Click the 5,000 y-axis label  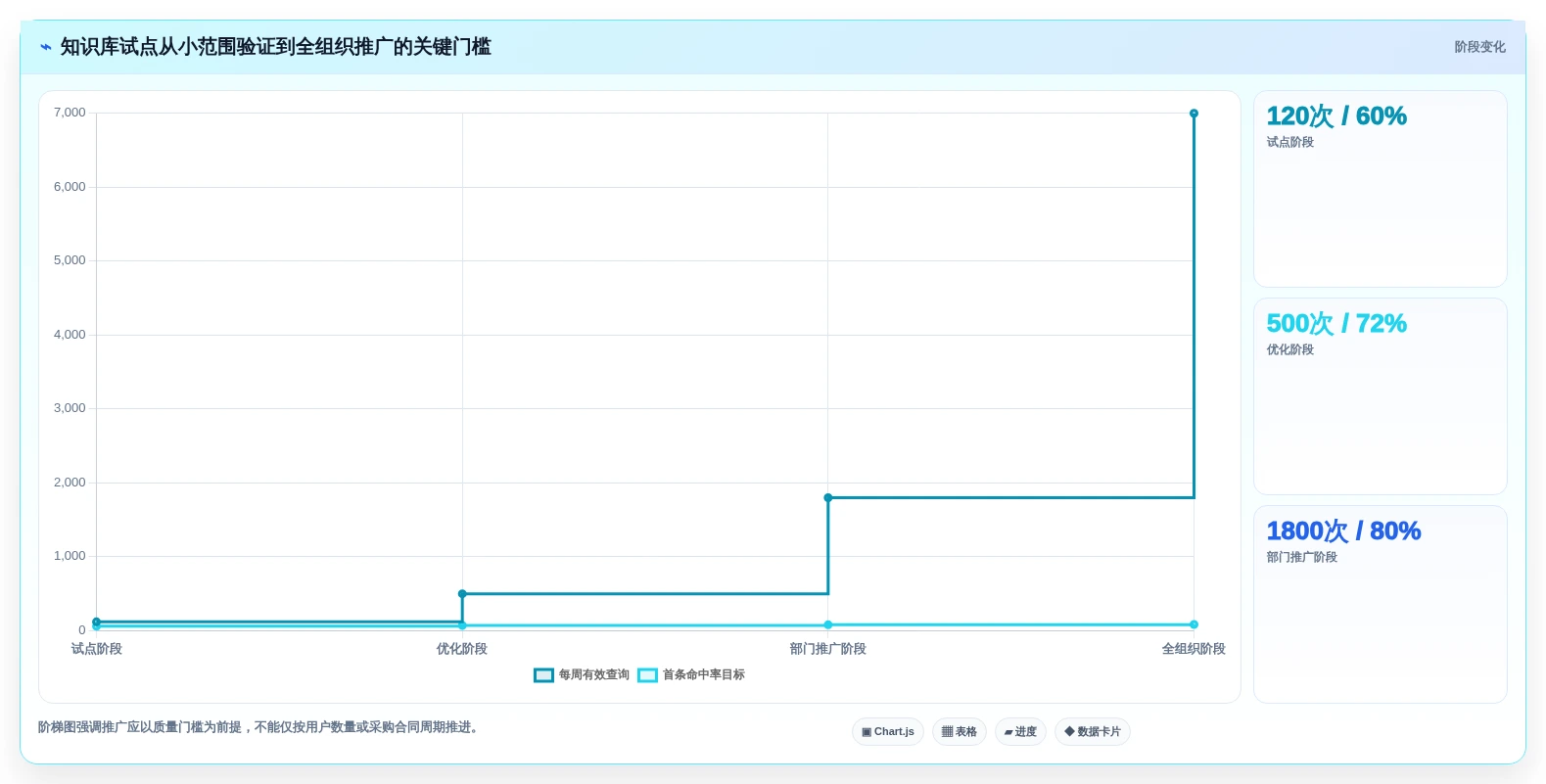pyautogui.click(x=70, y=260)
